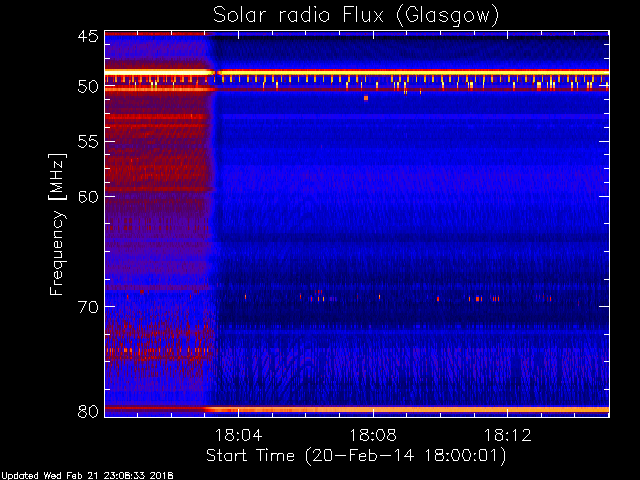Click the "18:12" time tick label
The height and width of the screenshot is (480, 640).
(508, 435)
